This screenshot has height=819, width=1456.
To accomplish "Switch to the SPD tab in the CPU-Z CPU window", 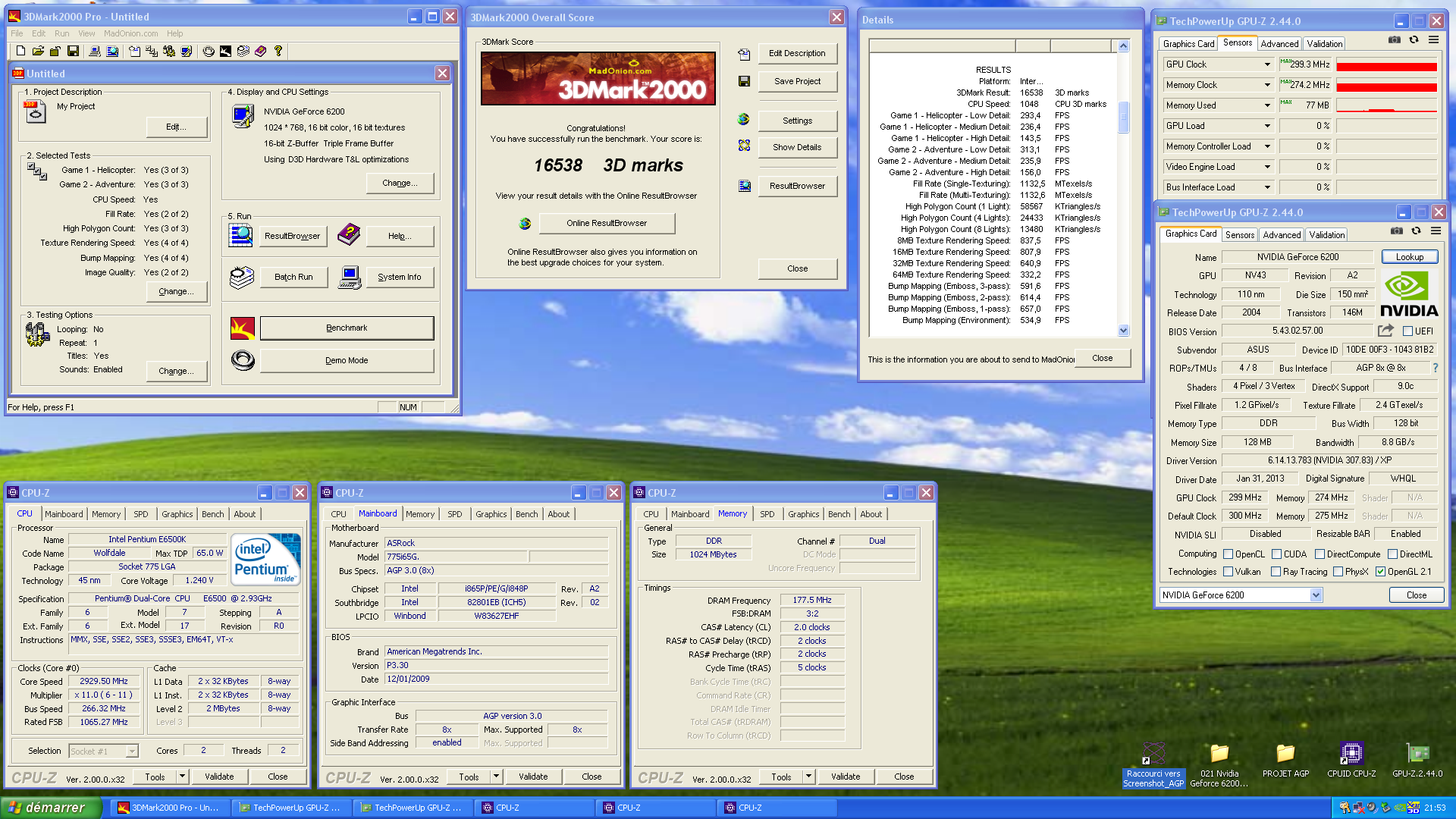I will [x=141, y=514].
